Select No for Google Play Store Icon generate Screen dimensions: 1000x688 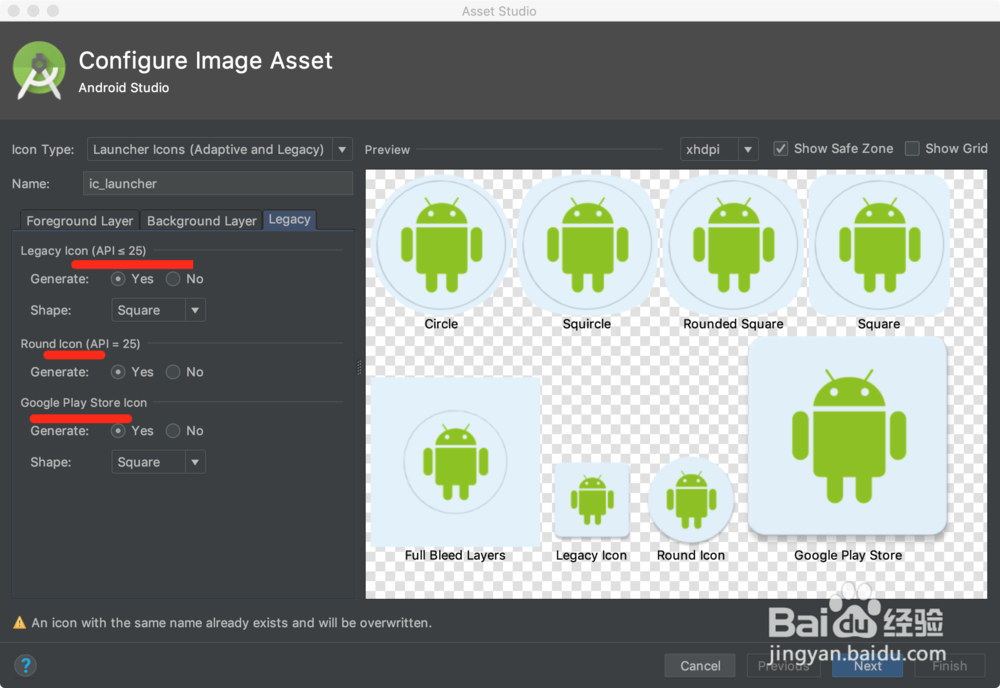point(173,431)
